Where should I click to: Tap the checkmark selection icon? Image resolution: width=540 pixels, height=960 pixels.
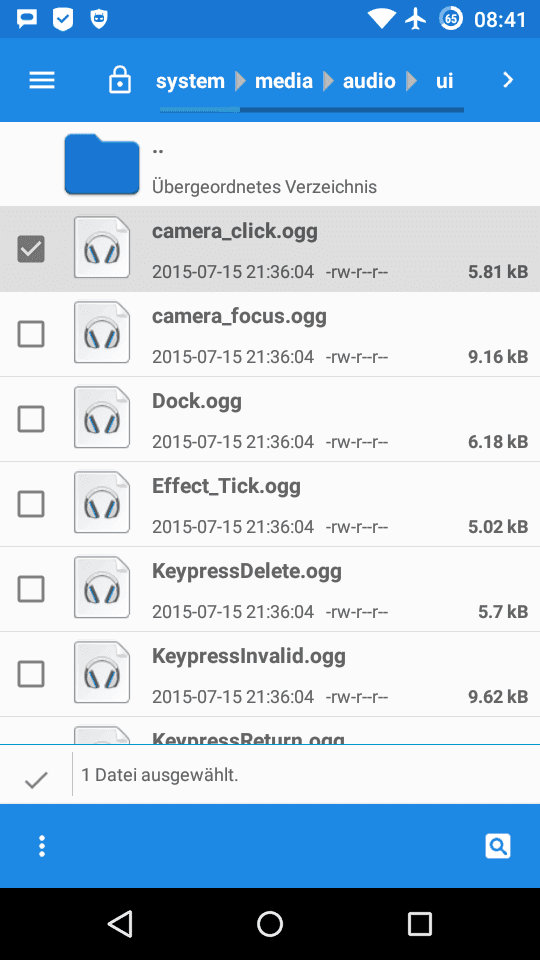(x=36, y=779)
